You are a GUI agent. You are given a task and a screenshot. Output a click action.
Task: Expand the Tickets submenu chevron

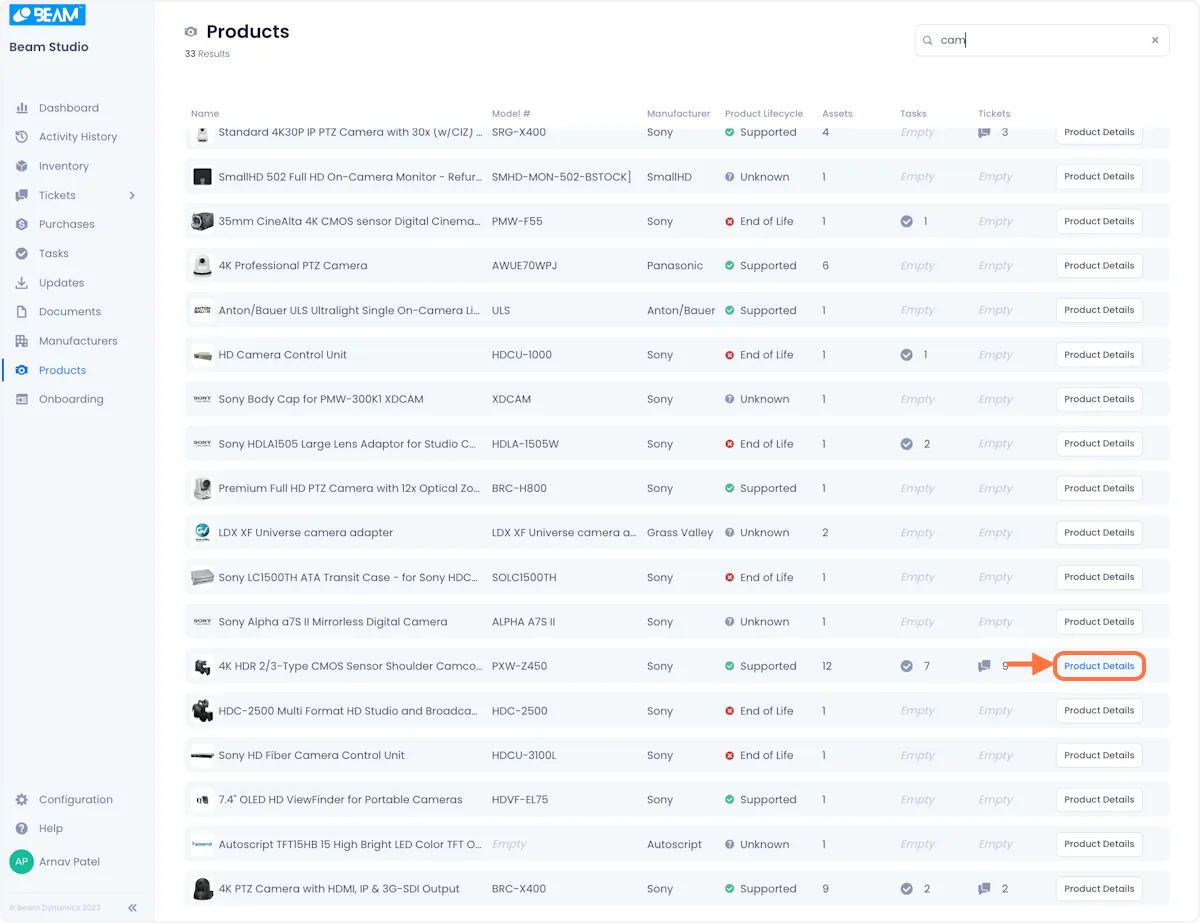[132, 195]
